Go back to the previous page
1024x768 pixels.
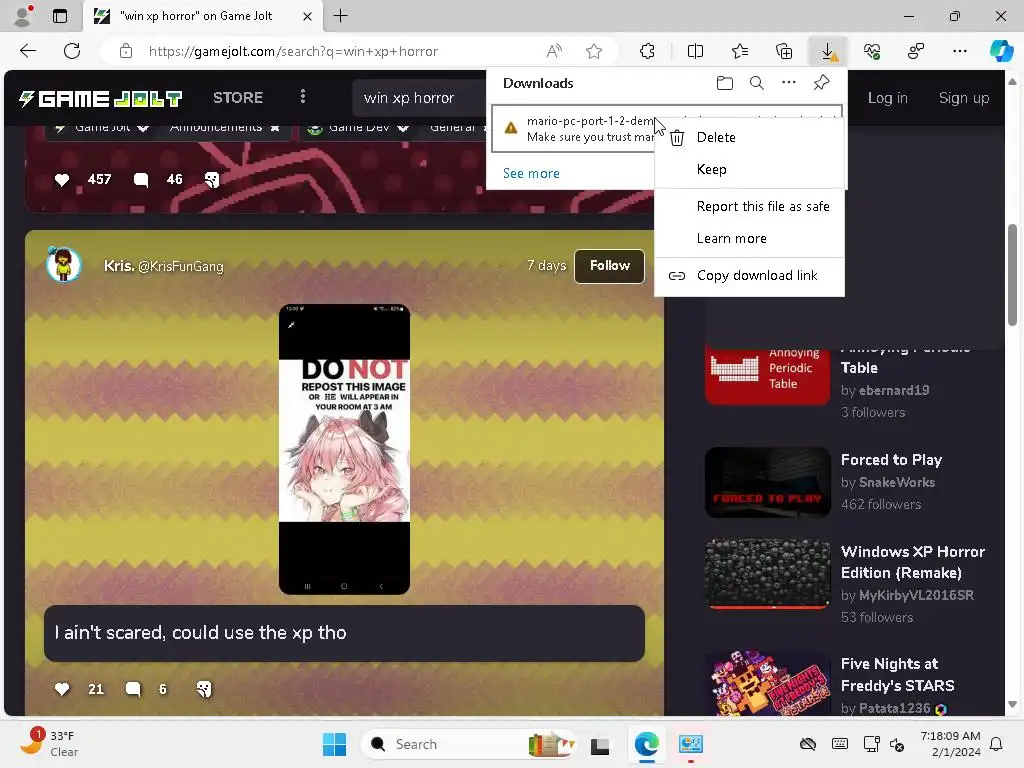point(27,51)
